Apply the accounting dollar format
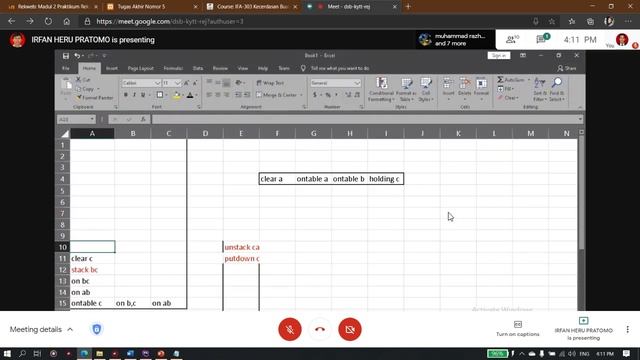640x360 pixels. 315,95
